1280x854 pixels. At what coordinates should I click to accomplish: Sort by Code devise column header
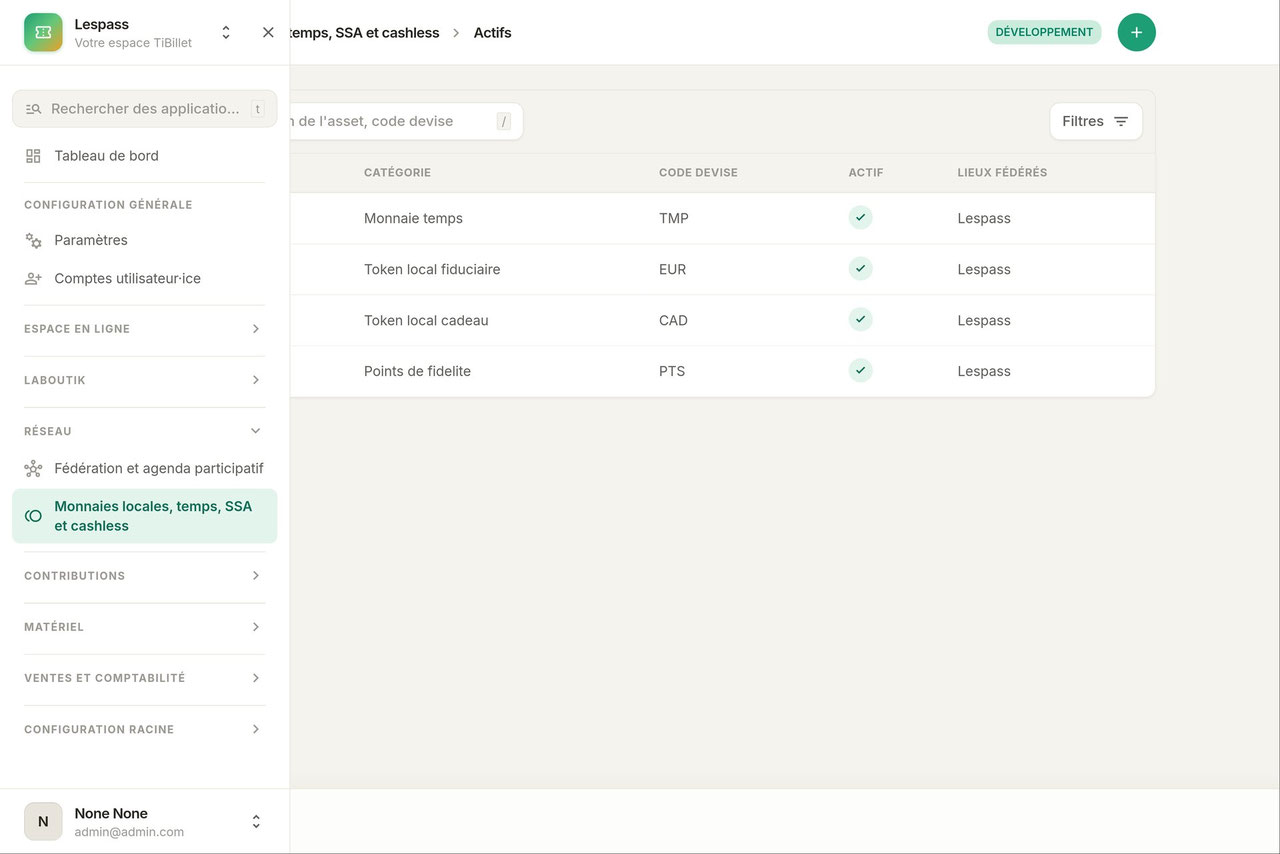coord(698,173)
